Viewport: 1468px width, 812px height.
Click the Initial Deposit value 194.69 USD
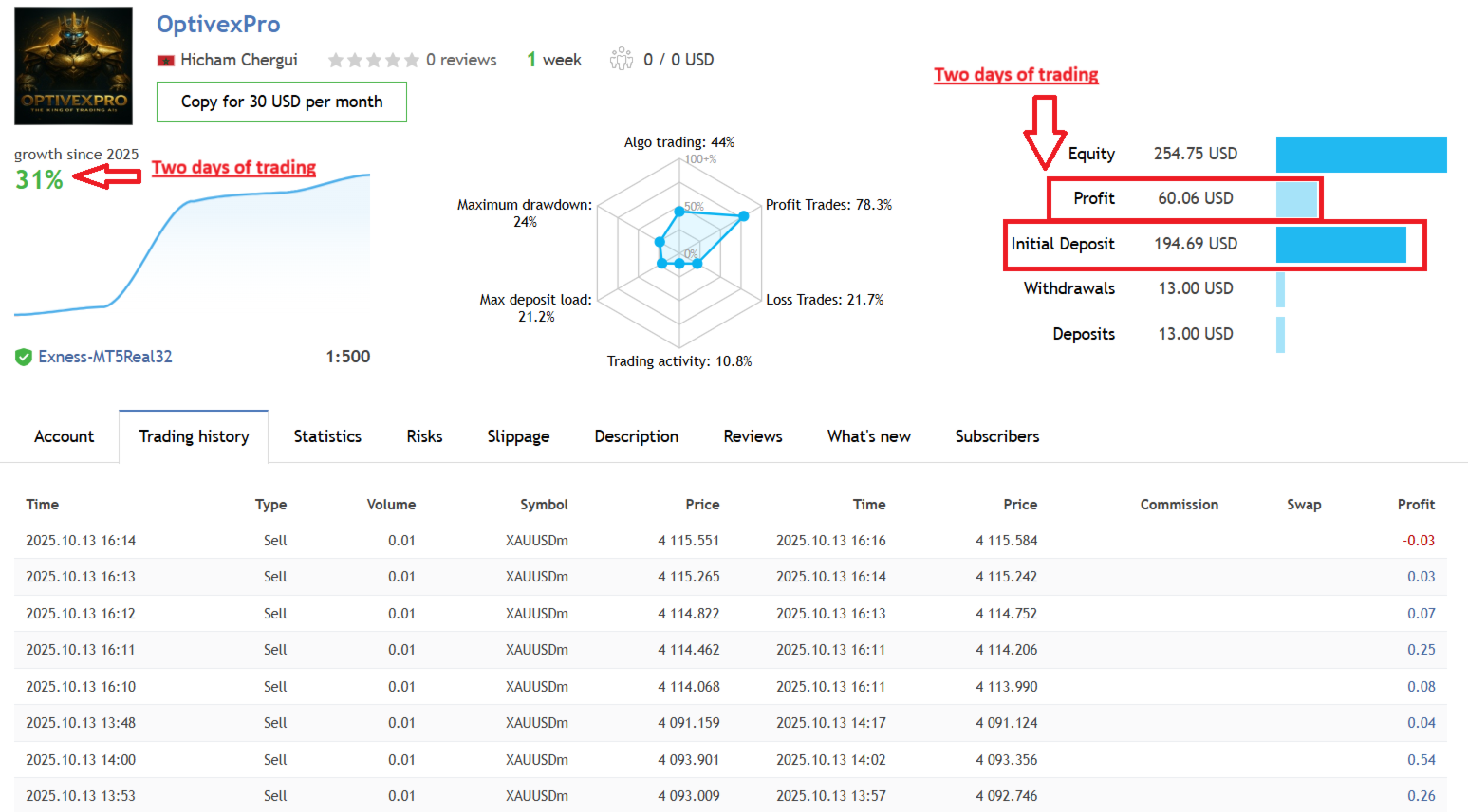pyautogui.click(x=1196, y=244)
